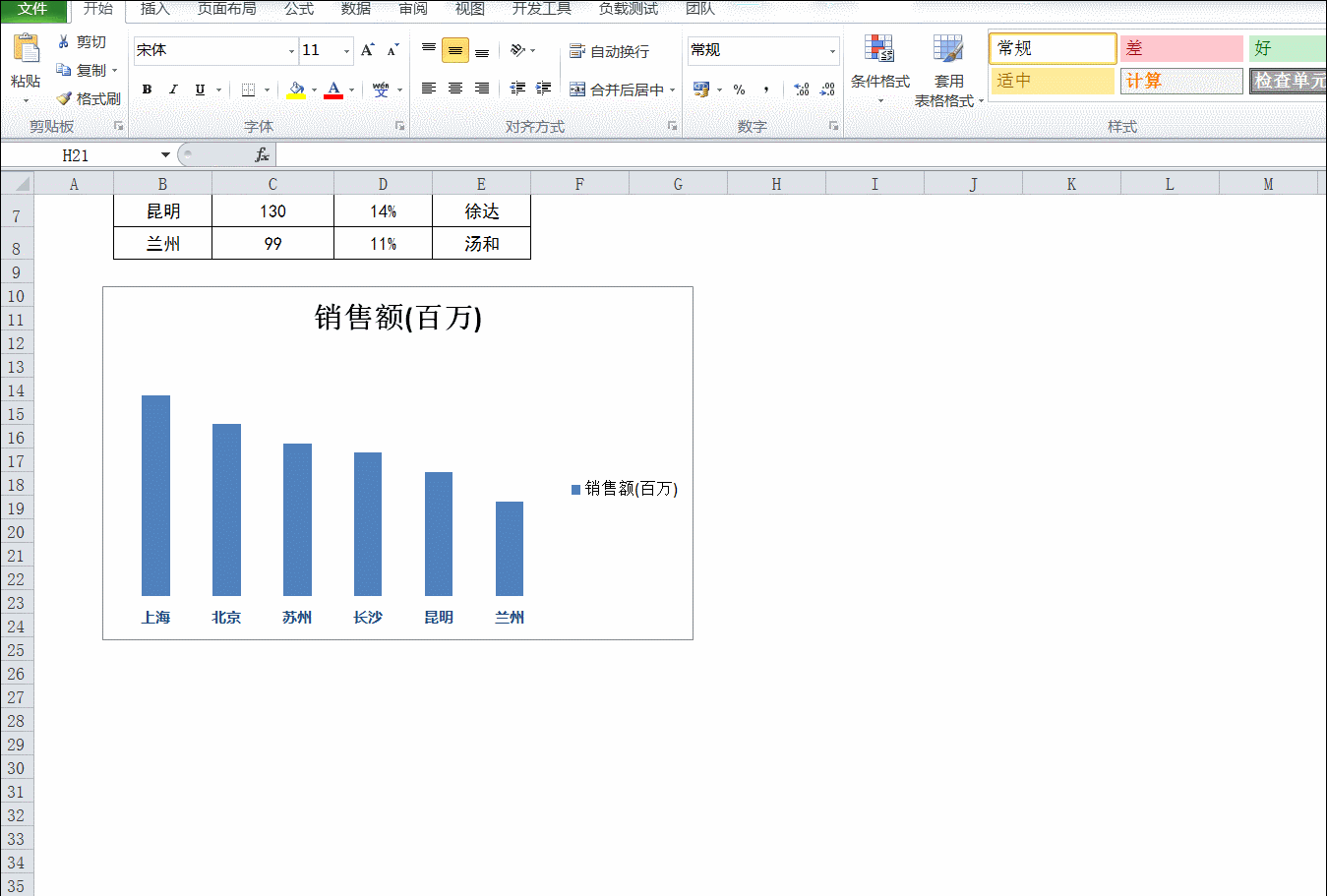
Task: Merge and center cells (合并后居中)
Action: click(617, 90)
